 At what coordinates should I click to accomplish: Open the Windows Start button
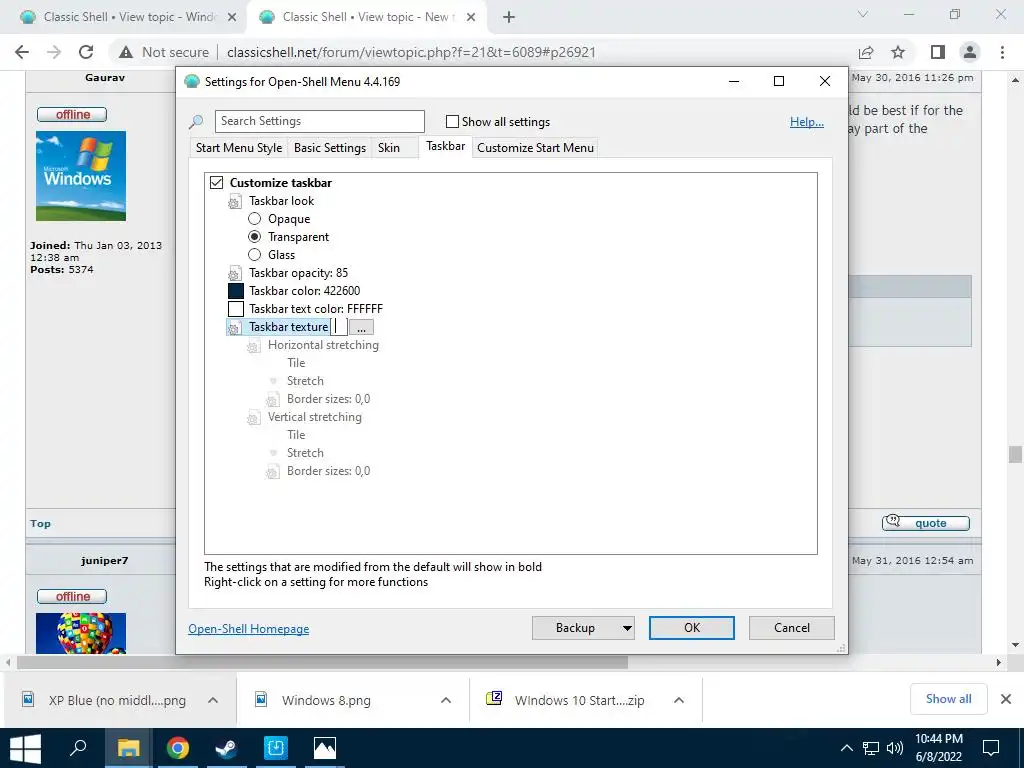pyautogui.click(x=25, y=748)
